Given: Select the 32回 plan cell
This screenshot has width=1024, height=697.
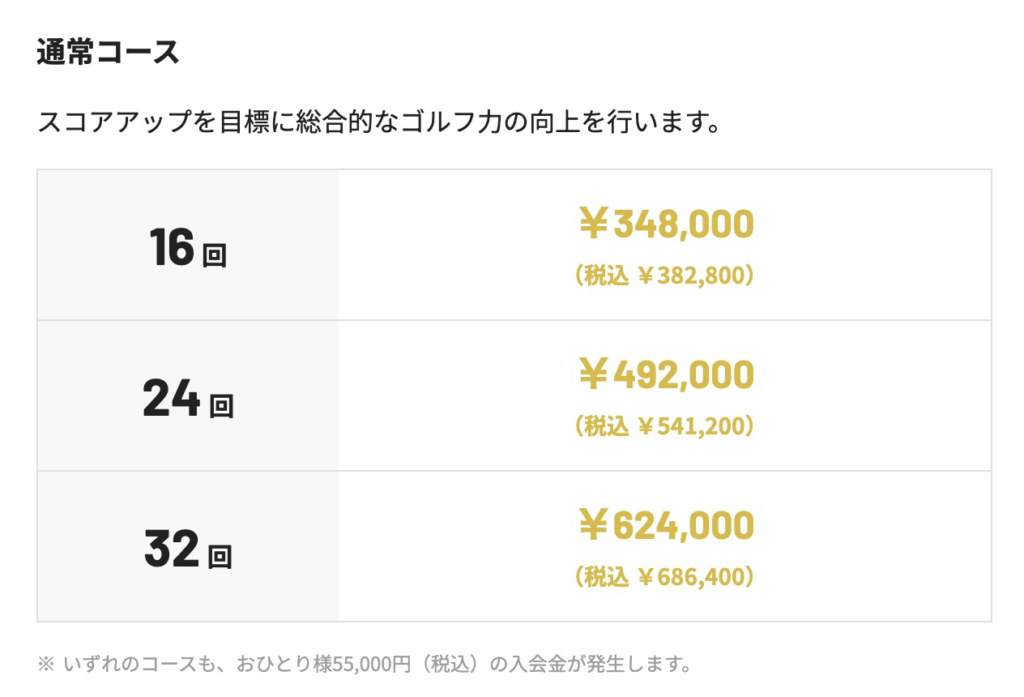Looking at the screenshot, I should [188, 548].
